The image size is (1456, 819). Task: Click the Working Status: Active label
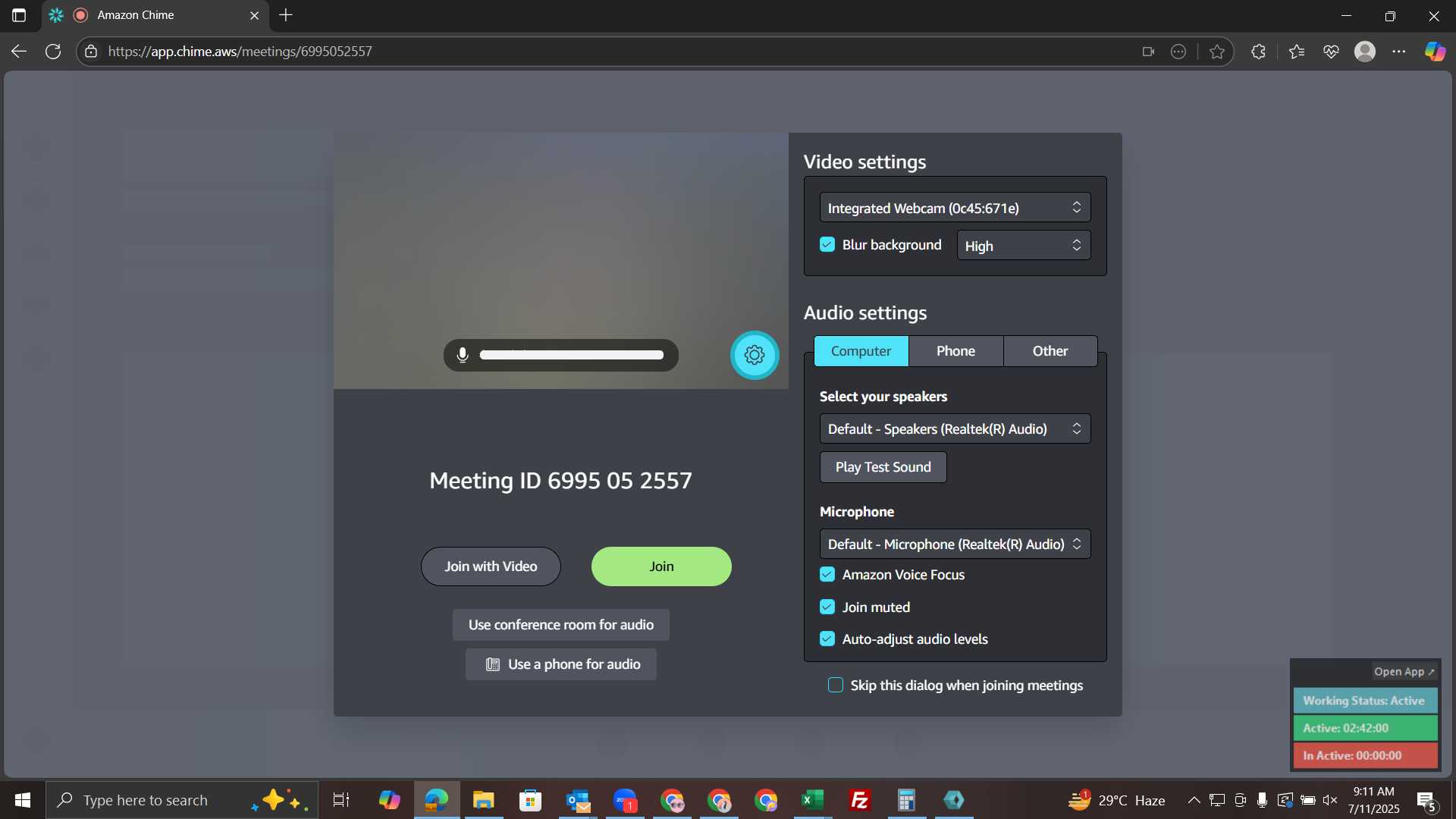[x=1365, y=701]
